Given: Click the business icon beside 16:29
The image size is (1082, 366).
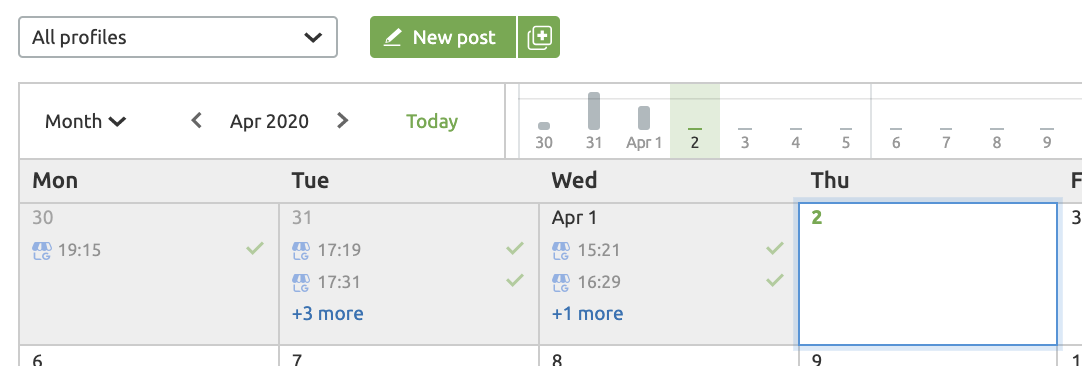Looking at the screenshot, I should tap(562, 282).
